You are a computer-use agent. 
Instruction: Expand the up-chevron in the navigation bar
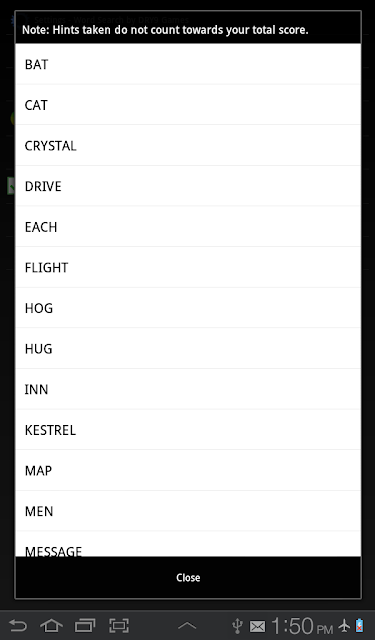[187, 625]
